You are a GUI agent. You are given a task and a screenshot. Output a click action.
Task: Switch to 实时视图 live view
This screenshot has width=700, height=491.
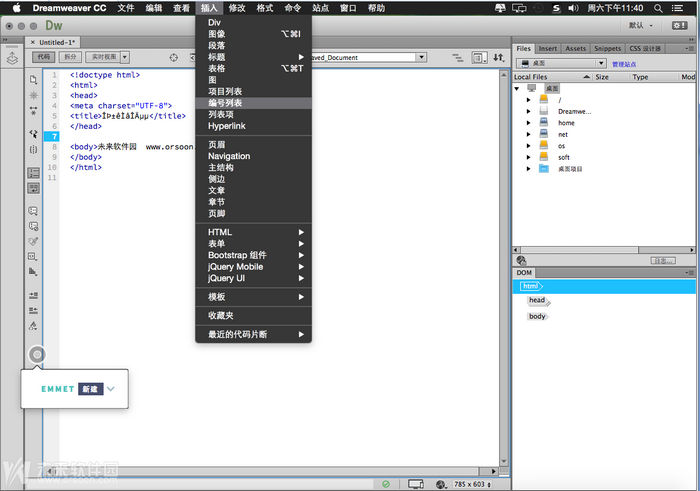(x=104, y=57)
